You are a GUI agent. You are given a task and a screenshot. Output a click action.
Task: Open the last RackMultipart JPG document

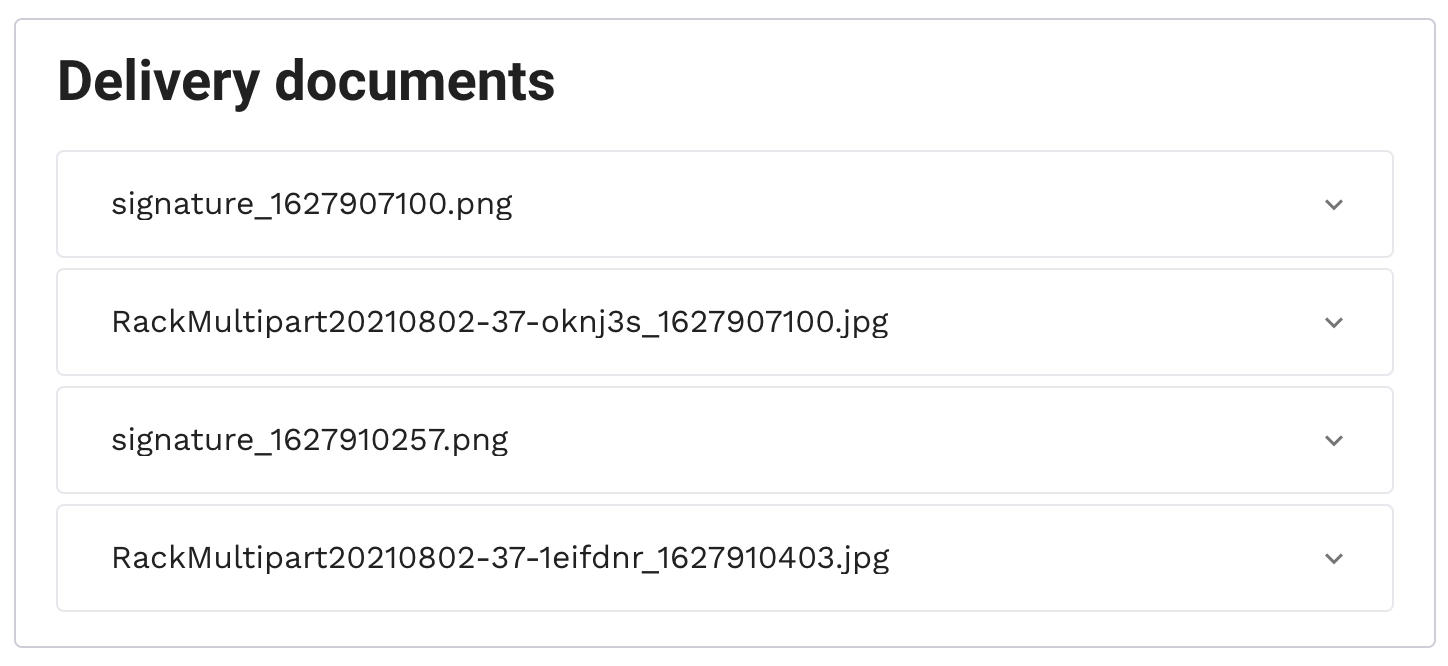(x=500, y=559)
